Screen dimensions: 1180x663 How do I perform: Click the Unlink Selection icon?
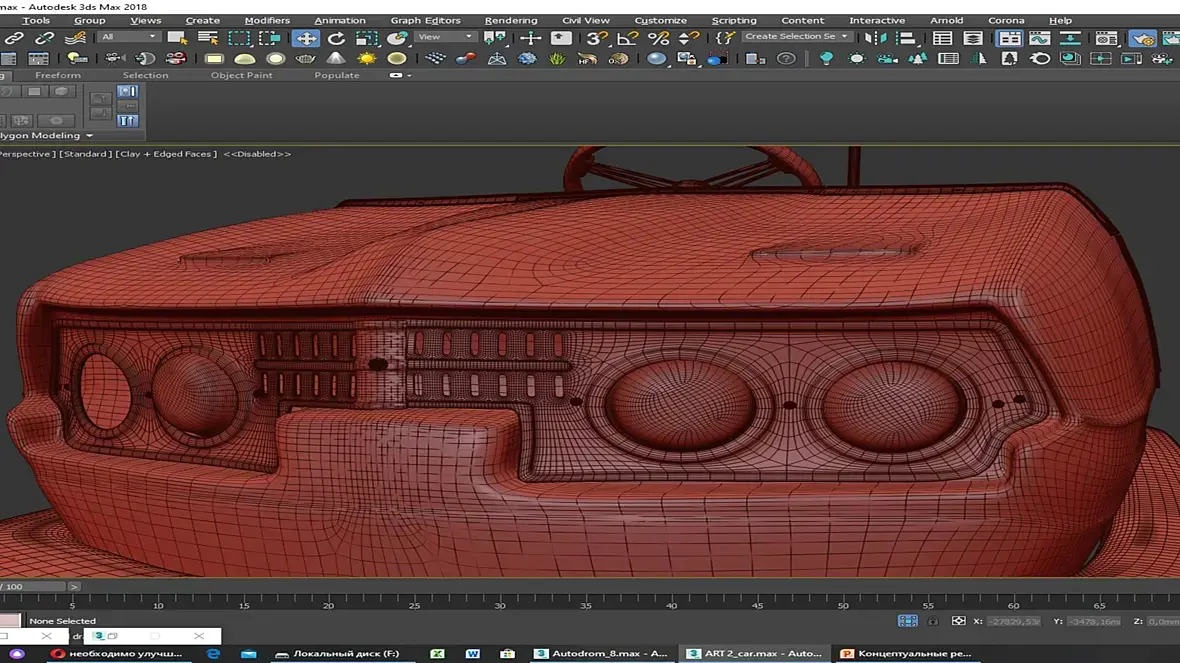tap(44, 38)
